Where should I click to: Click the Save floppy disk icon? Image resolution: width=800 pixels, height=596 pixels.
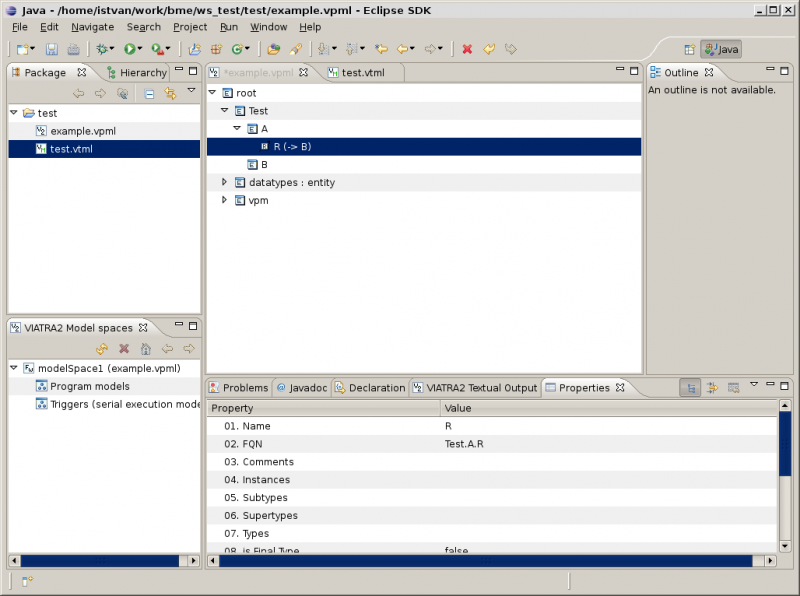(x=52, y=49)
